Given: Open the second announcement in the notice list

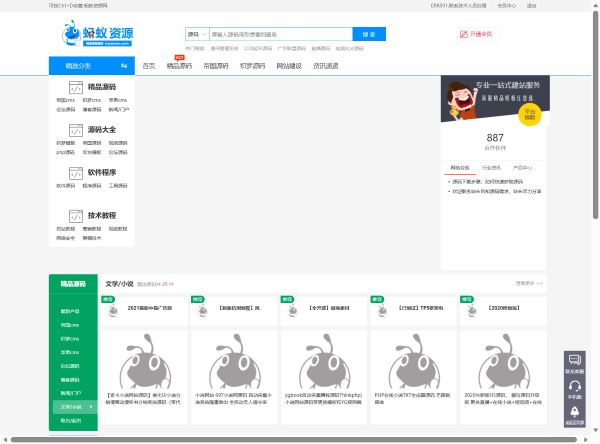Looking at the screenshot, I should click(x=497, y=191).
